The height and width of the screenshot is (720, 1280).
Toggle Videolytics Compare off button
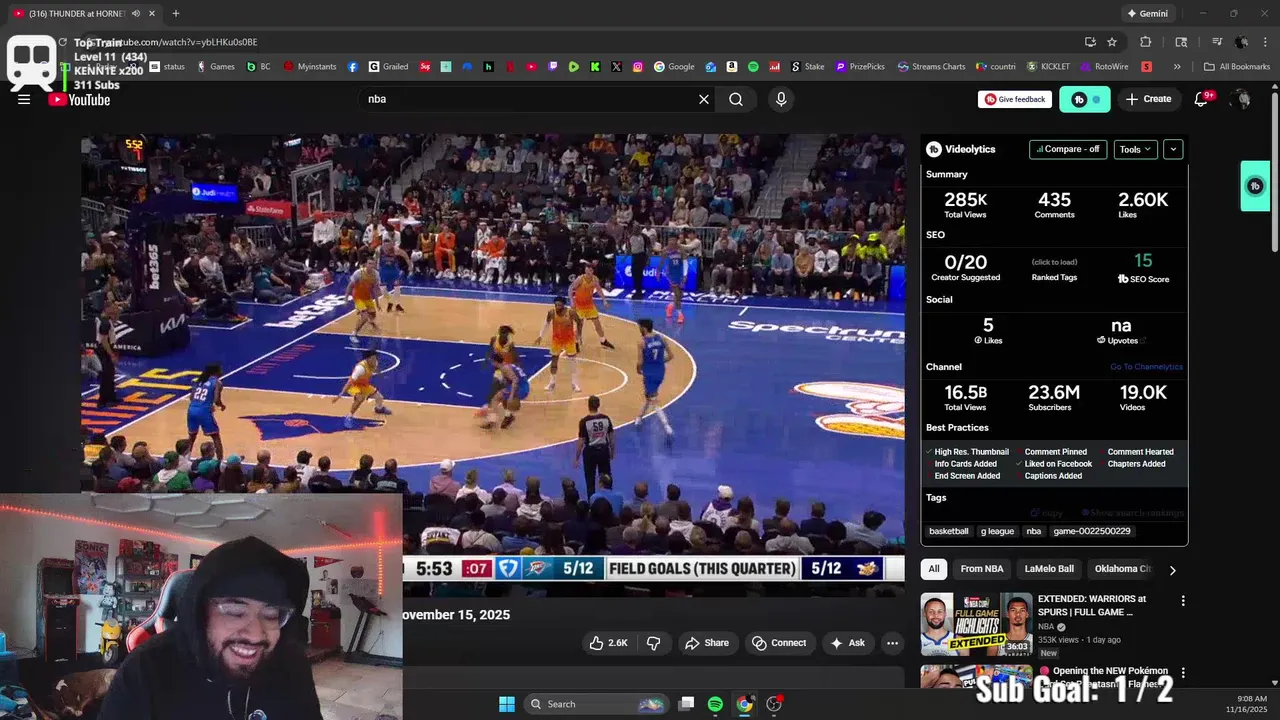pos(1068,149)
